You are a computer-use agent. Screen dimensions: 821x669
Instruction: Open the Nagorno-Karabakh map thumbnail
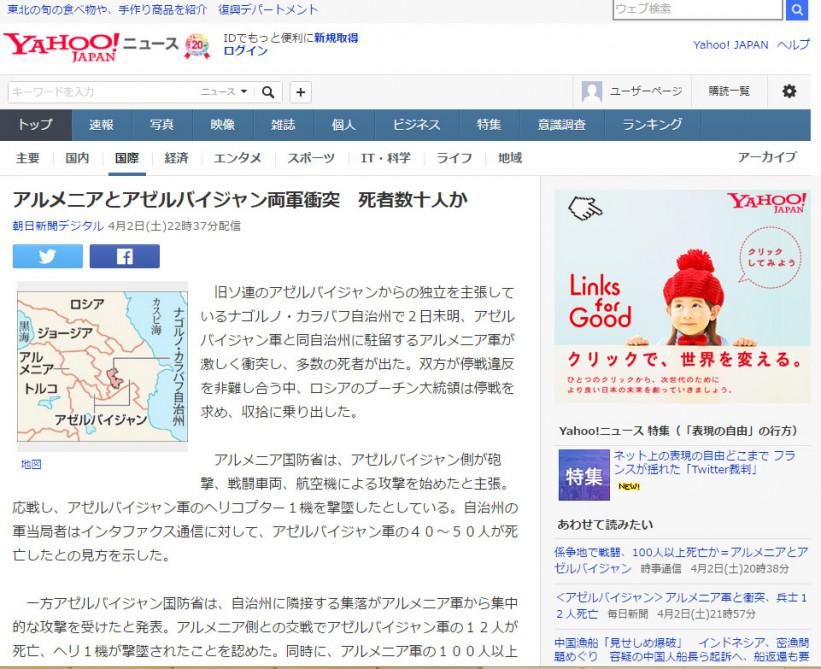click(x=103, y=366)
